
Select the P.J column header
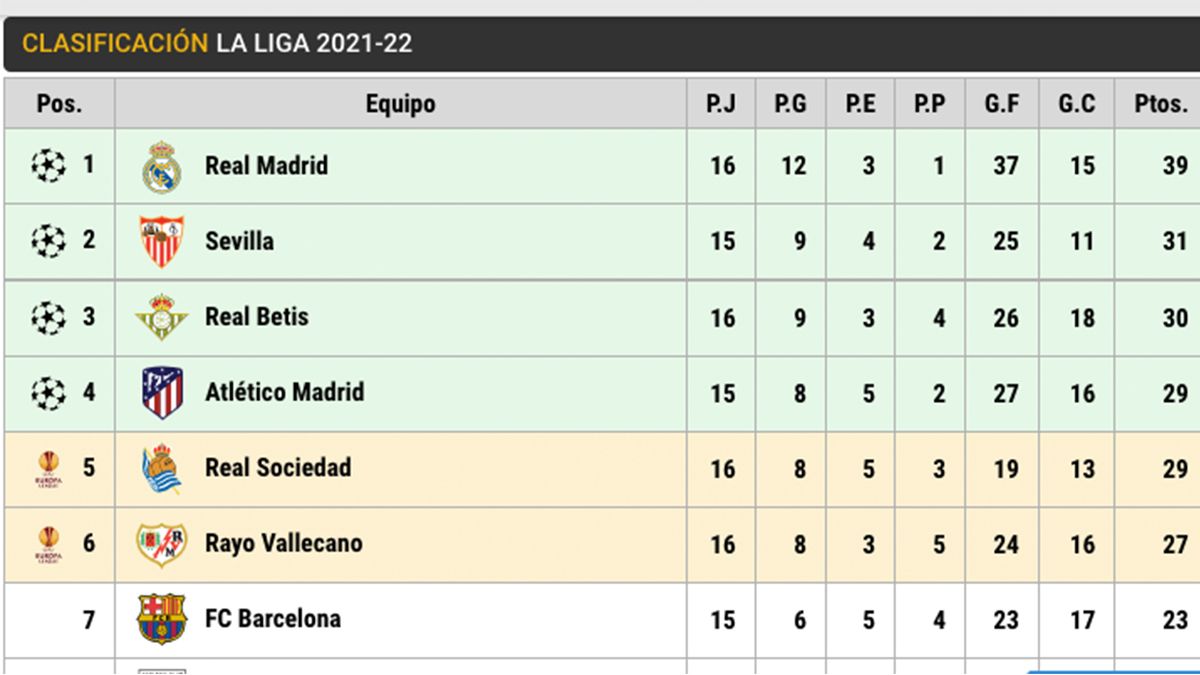pyautogui.click(x=721, y=104)
